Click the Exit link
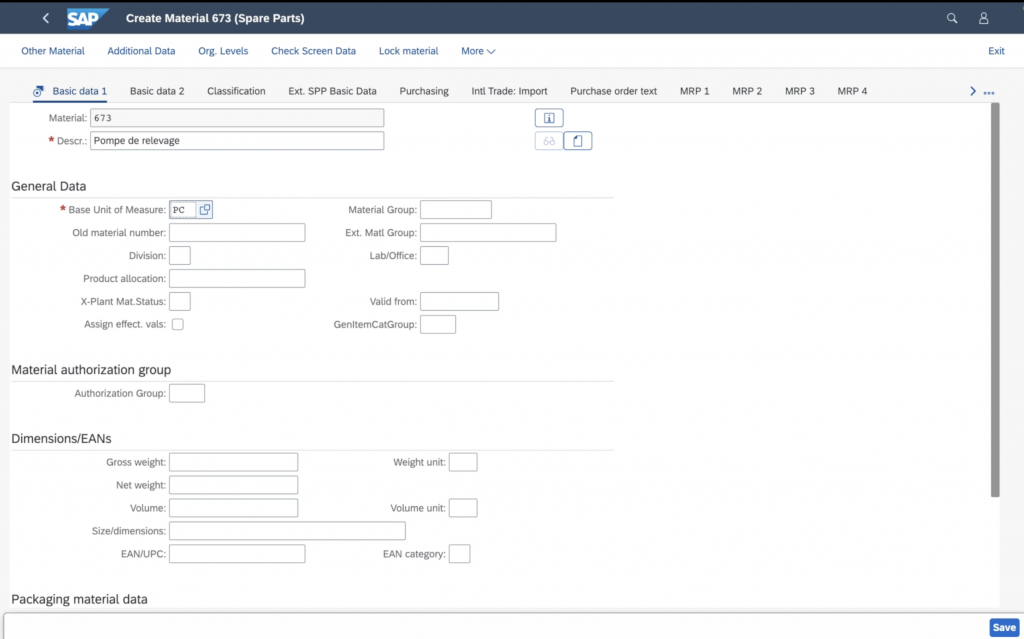Screen dimensions: 1024x639 click(996, 51)
